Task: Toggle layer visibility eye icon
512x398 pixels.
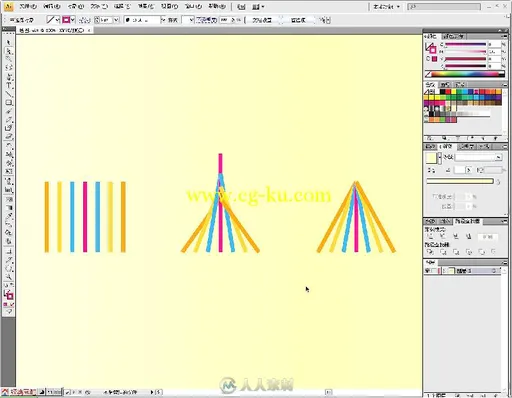Action: tap(427, 271)
